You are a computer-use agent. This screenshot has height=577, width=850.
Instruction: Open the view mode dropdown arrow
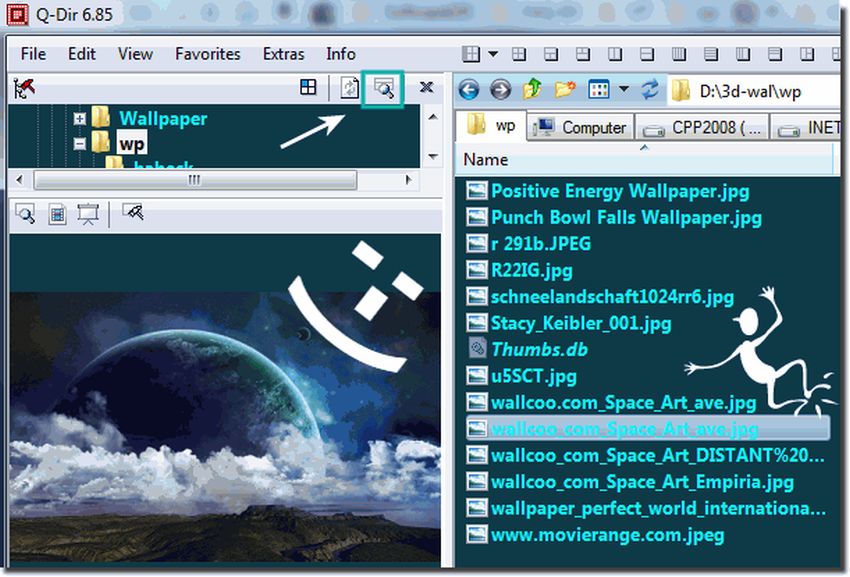pos(624,90)
